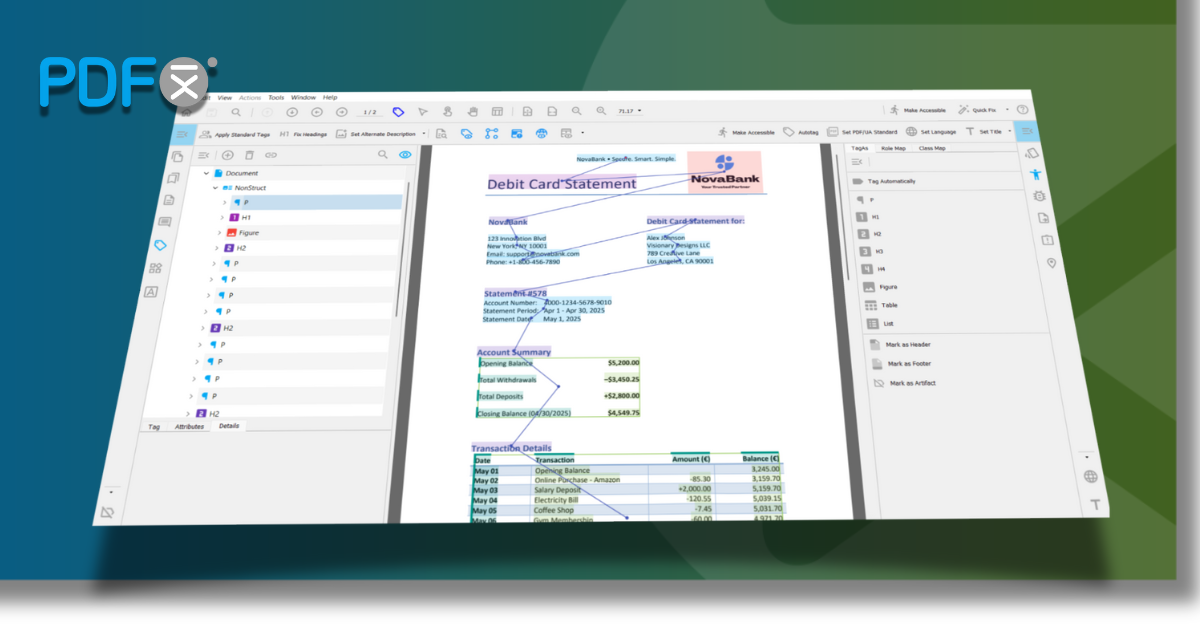This screenshot has width=1200, height=628.
Task: Click Mark as Artifact
Action: point(904,383)
